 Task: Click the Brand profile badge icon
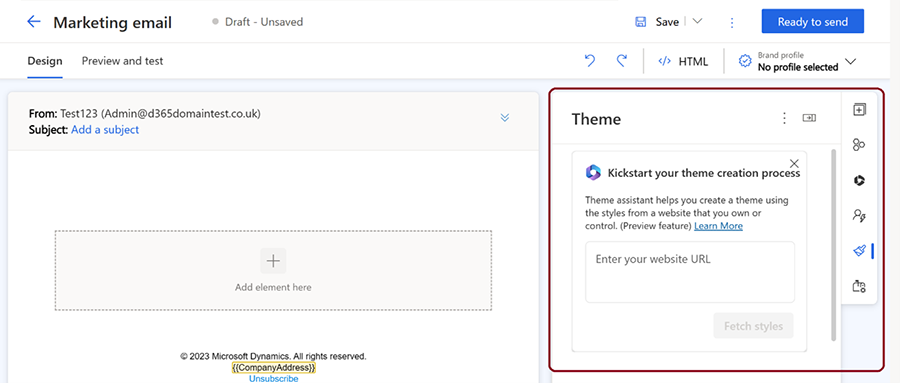(745, 61)
